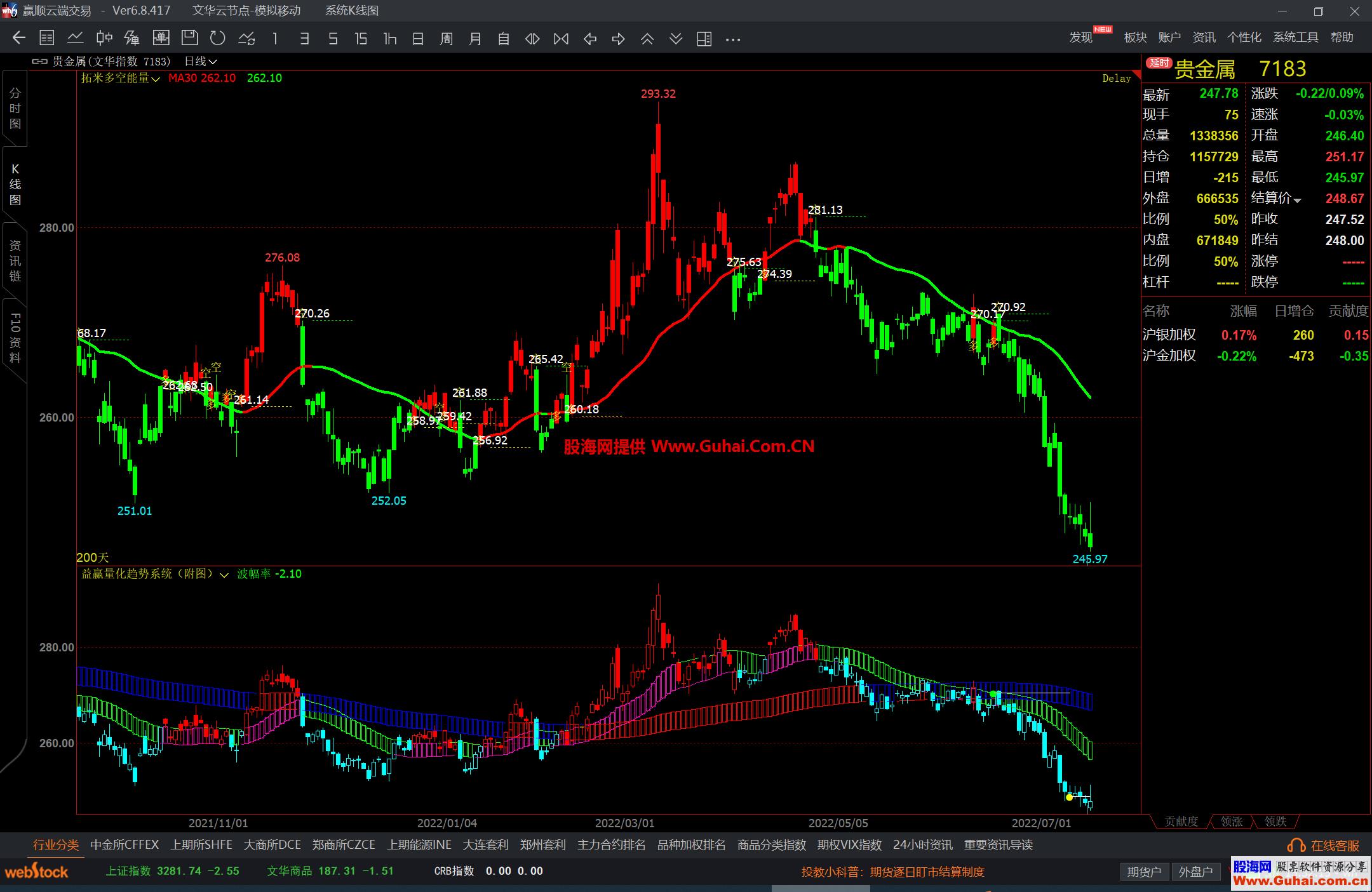Image resolution: width=1372 pixels, height=892 pixels.
Task: Select the 分时图 side tab
Action: point(15,109)
